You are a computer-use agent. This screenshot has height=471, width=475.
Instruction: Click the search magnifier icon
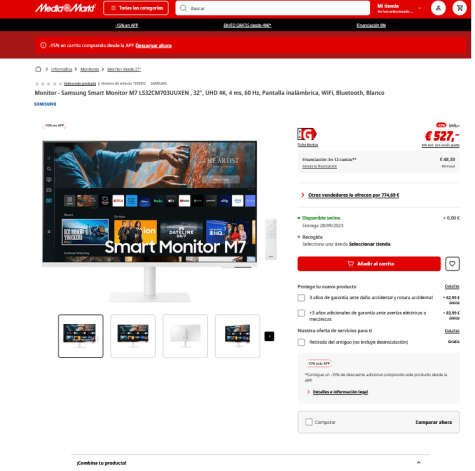[x=183, y=8]
